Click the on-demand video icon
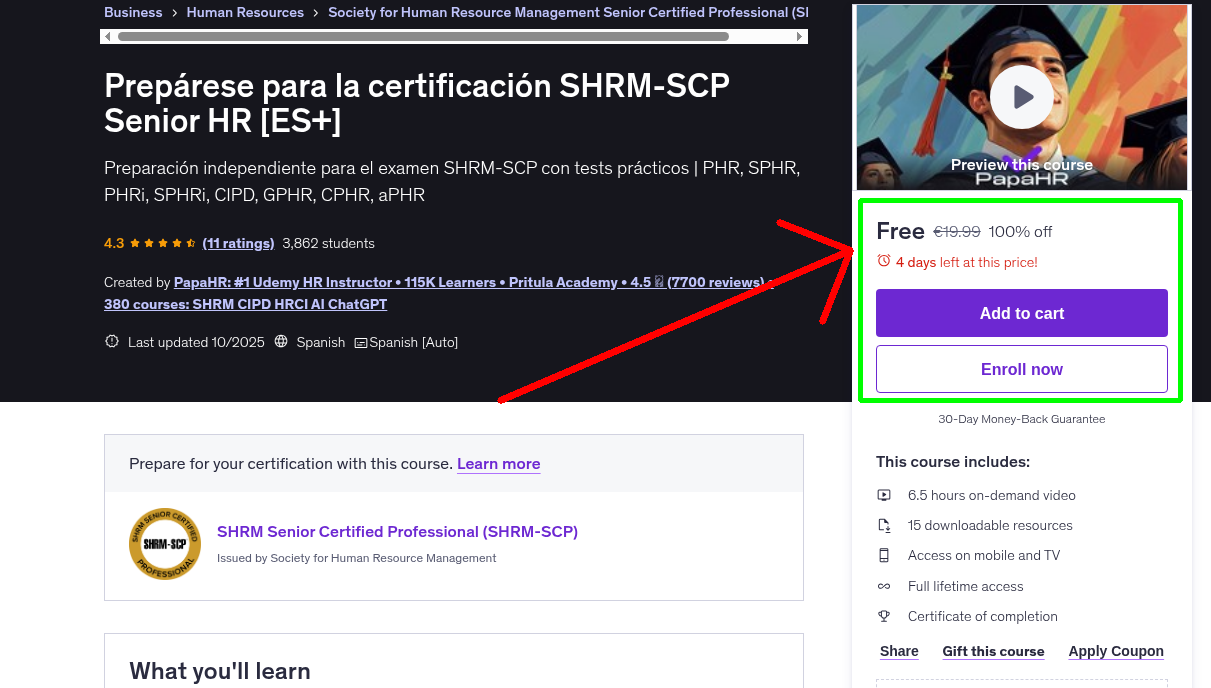This screenshot has height=688, width=1211. pos(884,495)
